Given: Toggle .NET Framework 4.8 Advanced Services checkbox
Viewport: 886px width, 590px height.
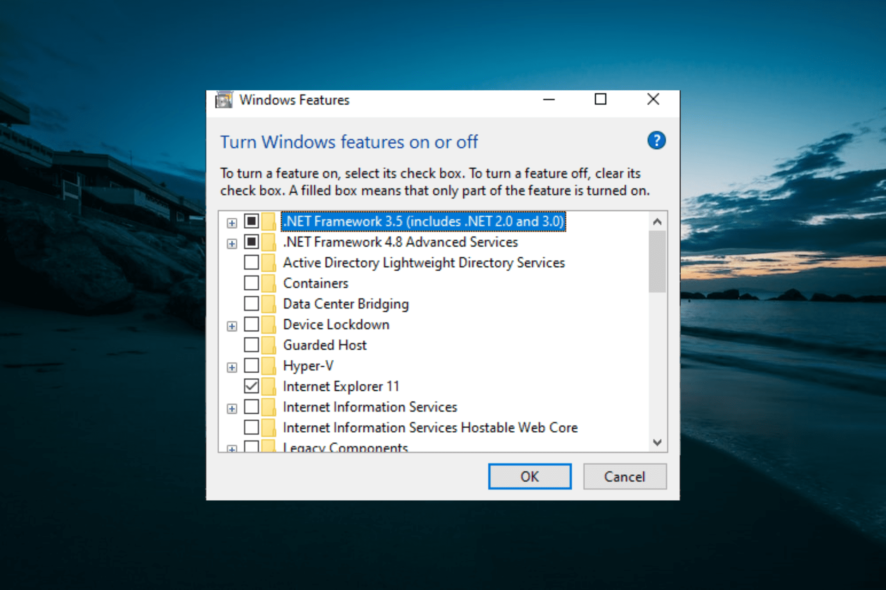Looking at the screenshot, I should pyautogui.click(x=251, y=242).
